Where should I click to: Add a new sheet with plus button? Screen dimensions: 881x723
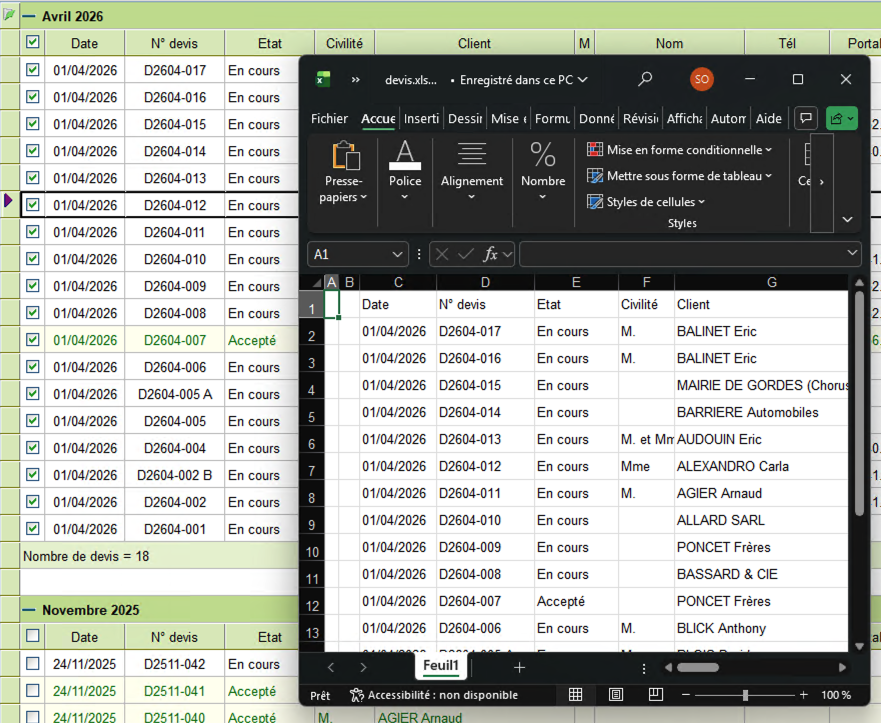pos(519,667)
